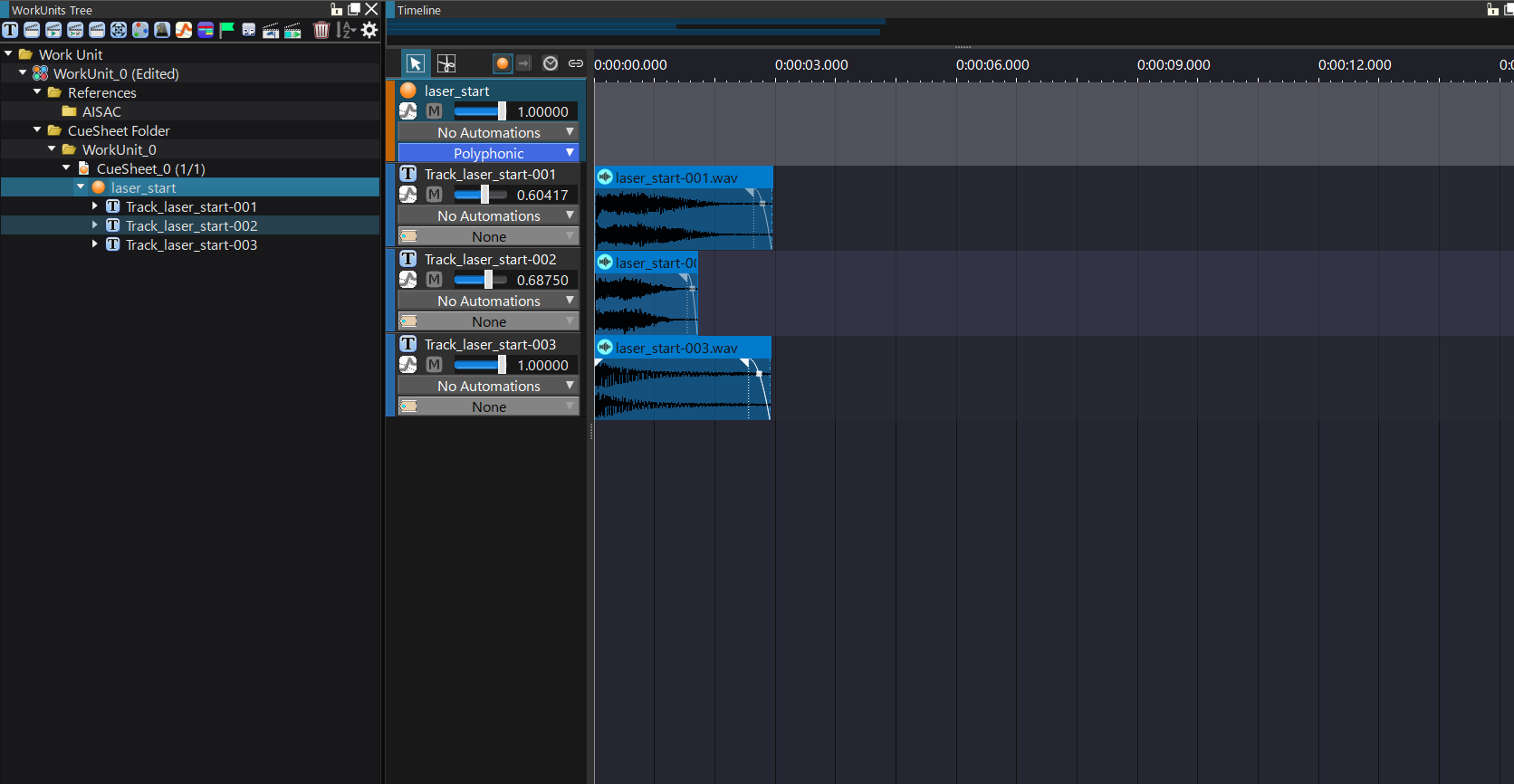
Task: Open No Automations dropdown on Track_laser_start-002
Action: tap(488, 301)
